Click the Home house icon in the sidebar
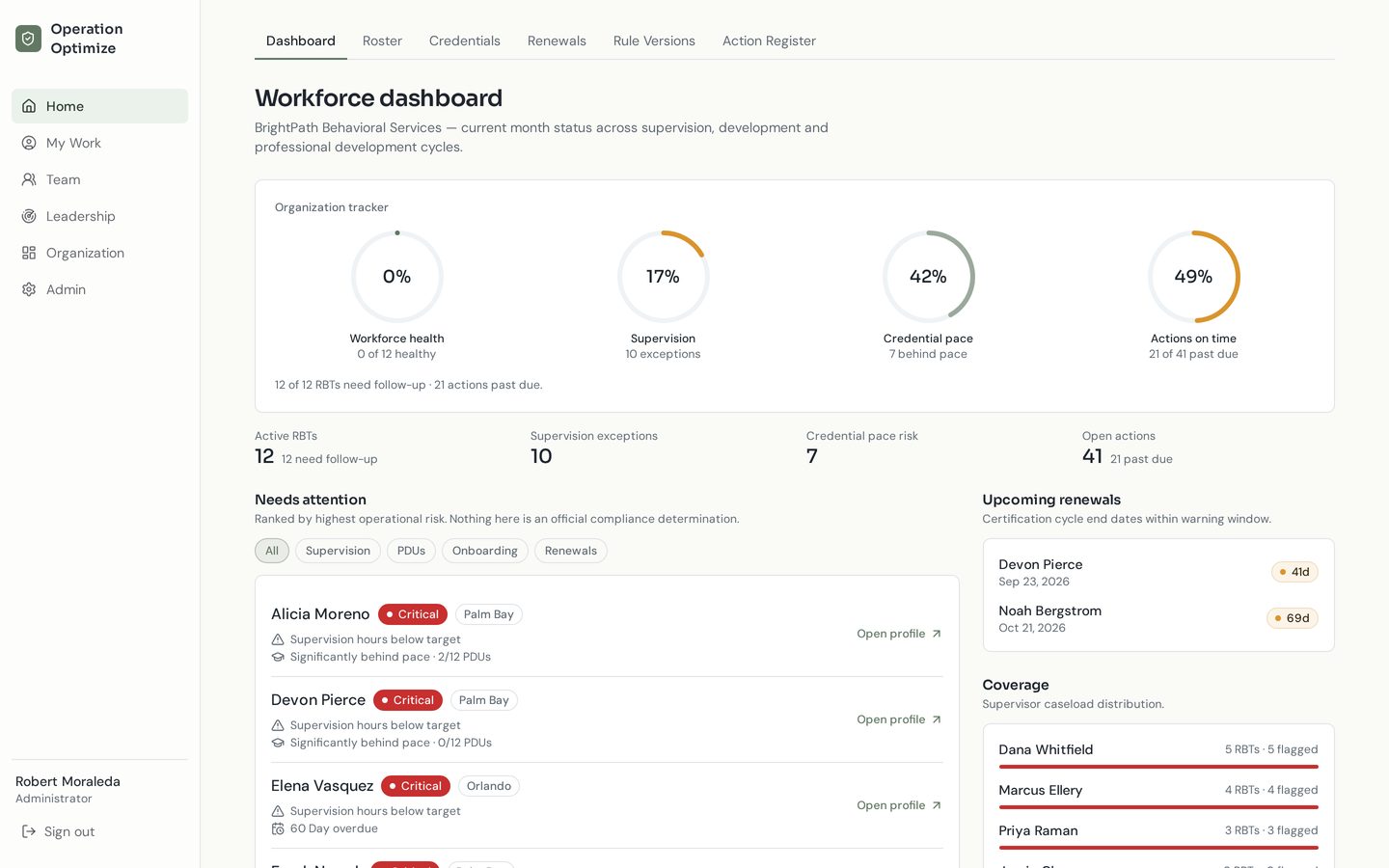This screenshot has height=868, width=1389. click(29, 106)
